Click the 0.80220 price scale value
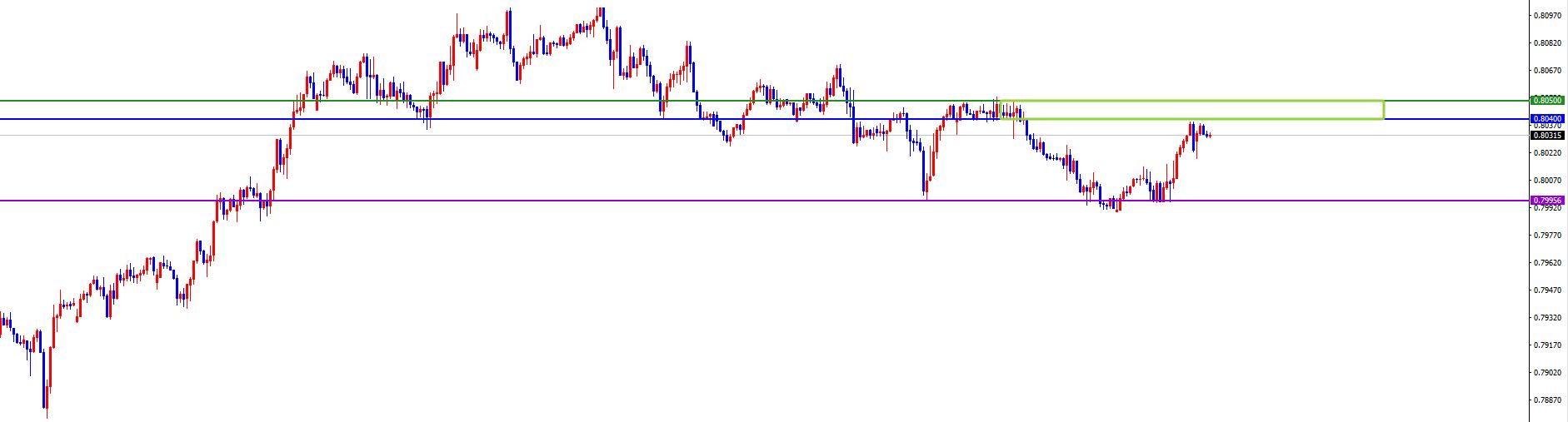The height and width of the screenshot is (422, 1568). click(x=1546, y=153)
